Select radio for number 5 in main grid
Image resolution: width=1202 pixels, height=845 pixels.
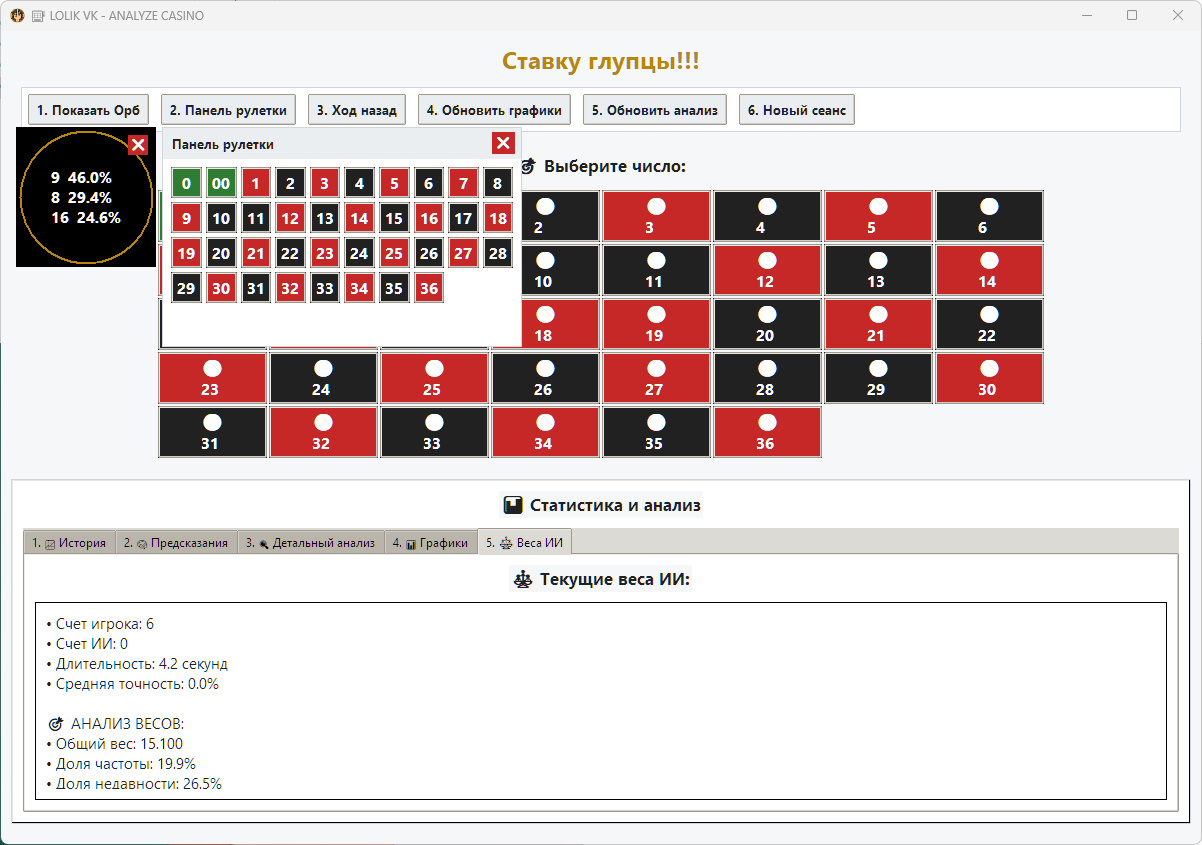pyautogui.click(x=878, y=206)
